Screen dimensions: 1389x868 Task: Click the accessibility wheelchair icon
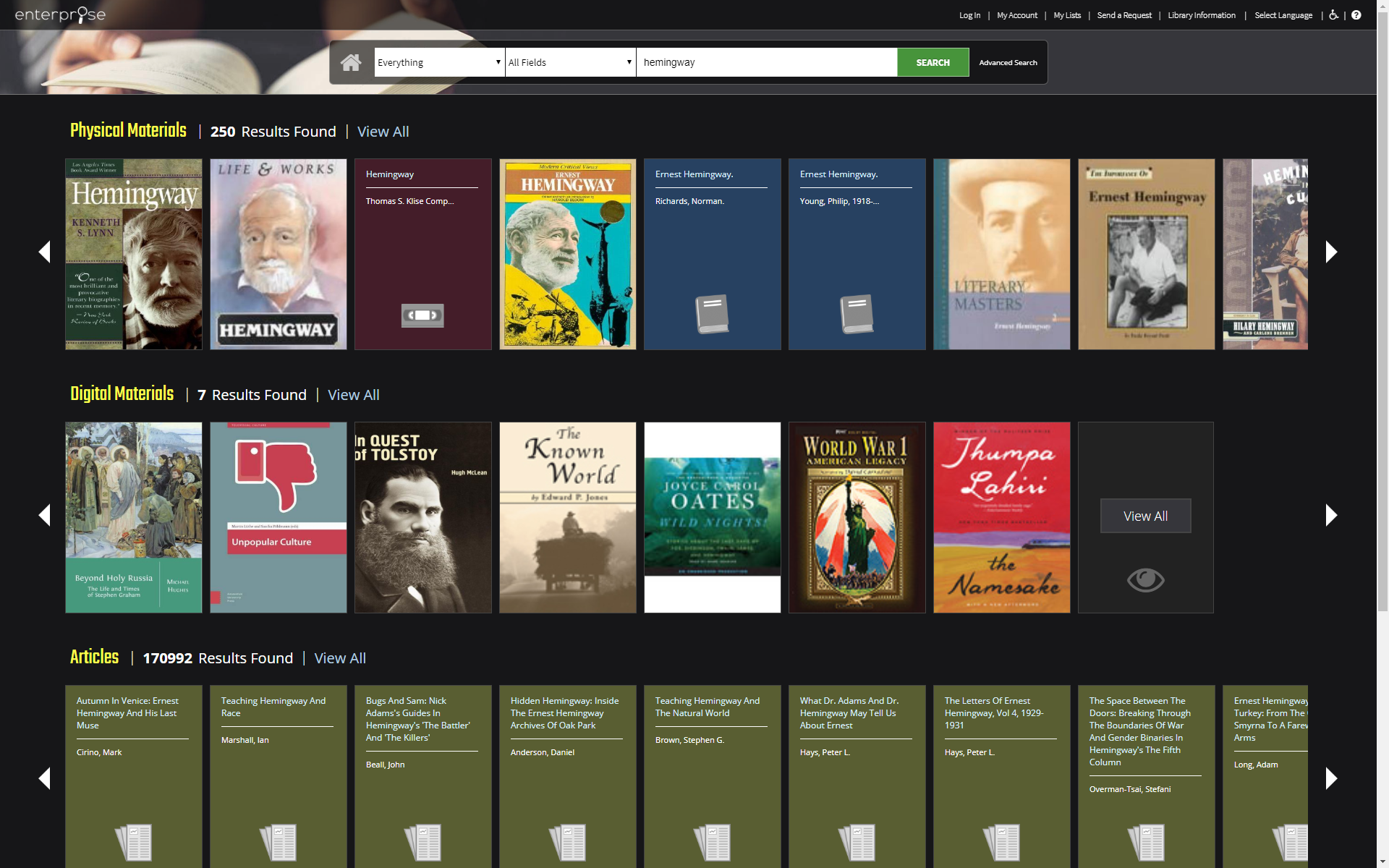tap(1333, 15)
